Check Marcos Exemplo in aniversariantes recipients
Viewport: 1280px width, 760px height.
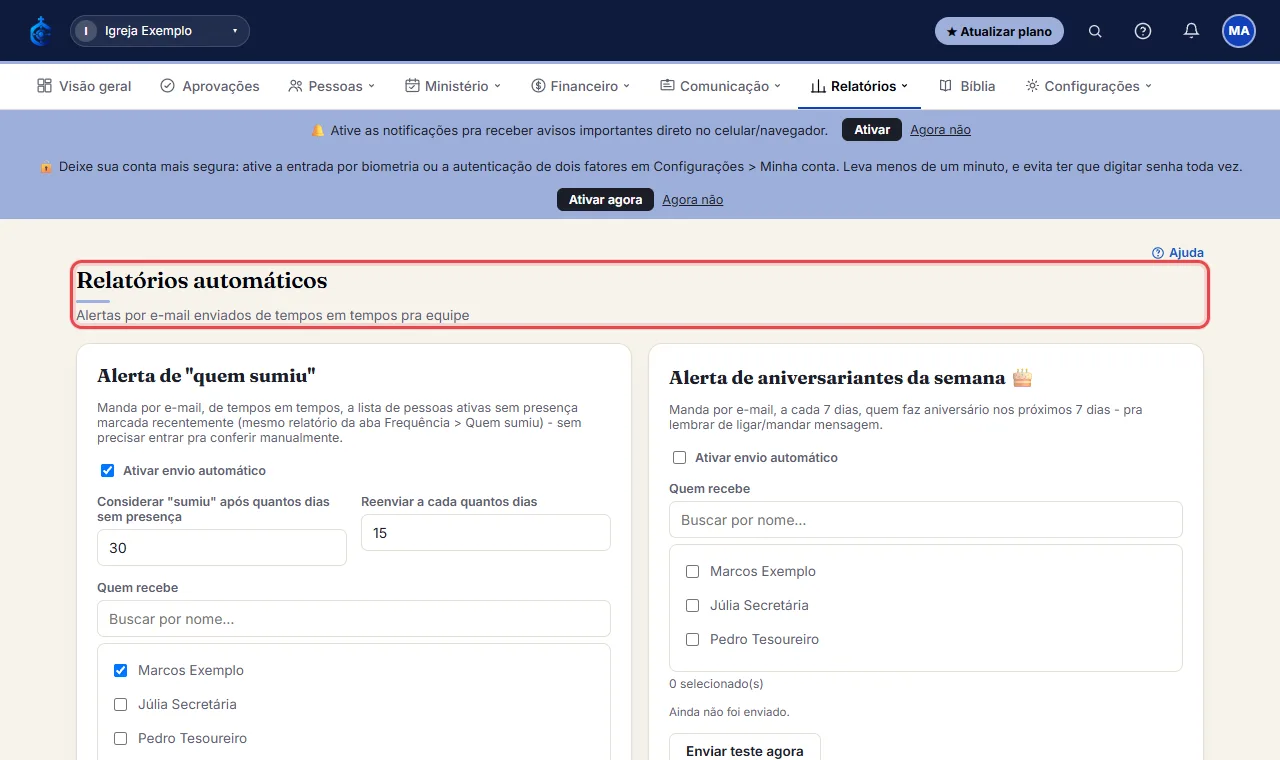[692, 571]
